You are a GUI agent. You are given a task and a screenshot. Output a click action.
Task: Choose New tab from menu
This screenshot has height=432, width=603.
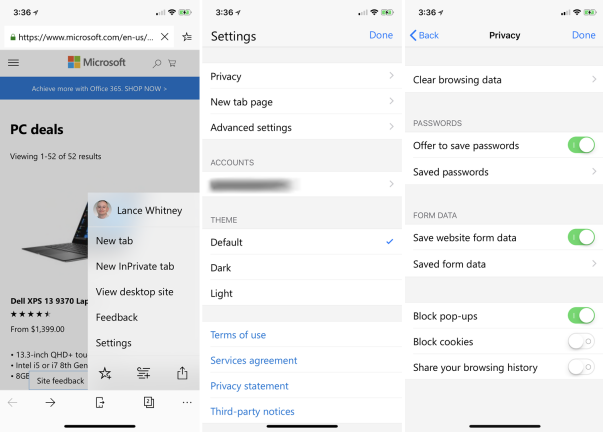(x=144, y=240)
